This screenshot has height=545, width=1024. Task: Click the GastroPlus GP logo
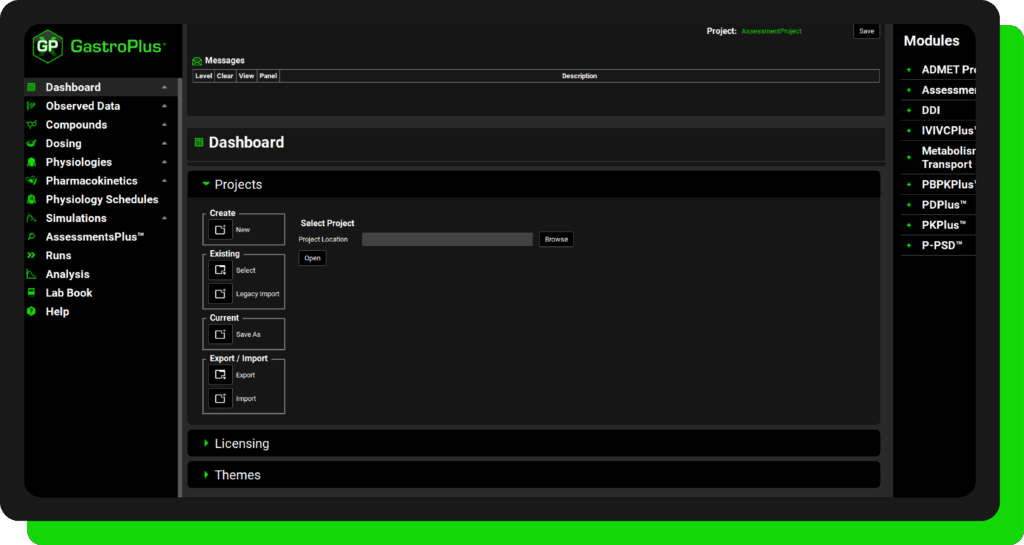click(x=47, y=46)
